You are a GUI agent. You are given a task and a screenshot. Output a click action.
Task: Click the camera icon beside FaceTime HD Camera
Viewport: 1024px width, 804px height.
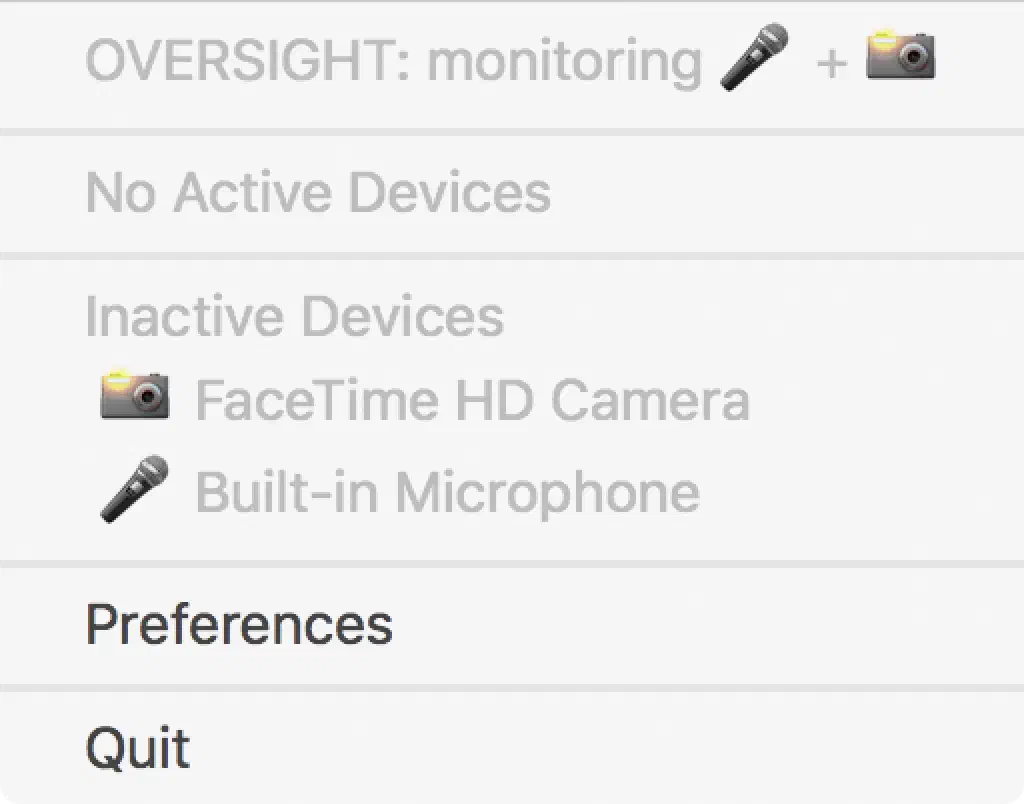point(134,397)
